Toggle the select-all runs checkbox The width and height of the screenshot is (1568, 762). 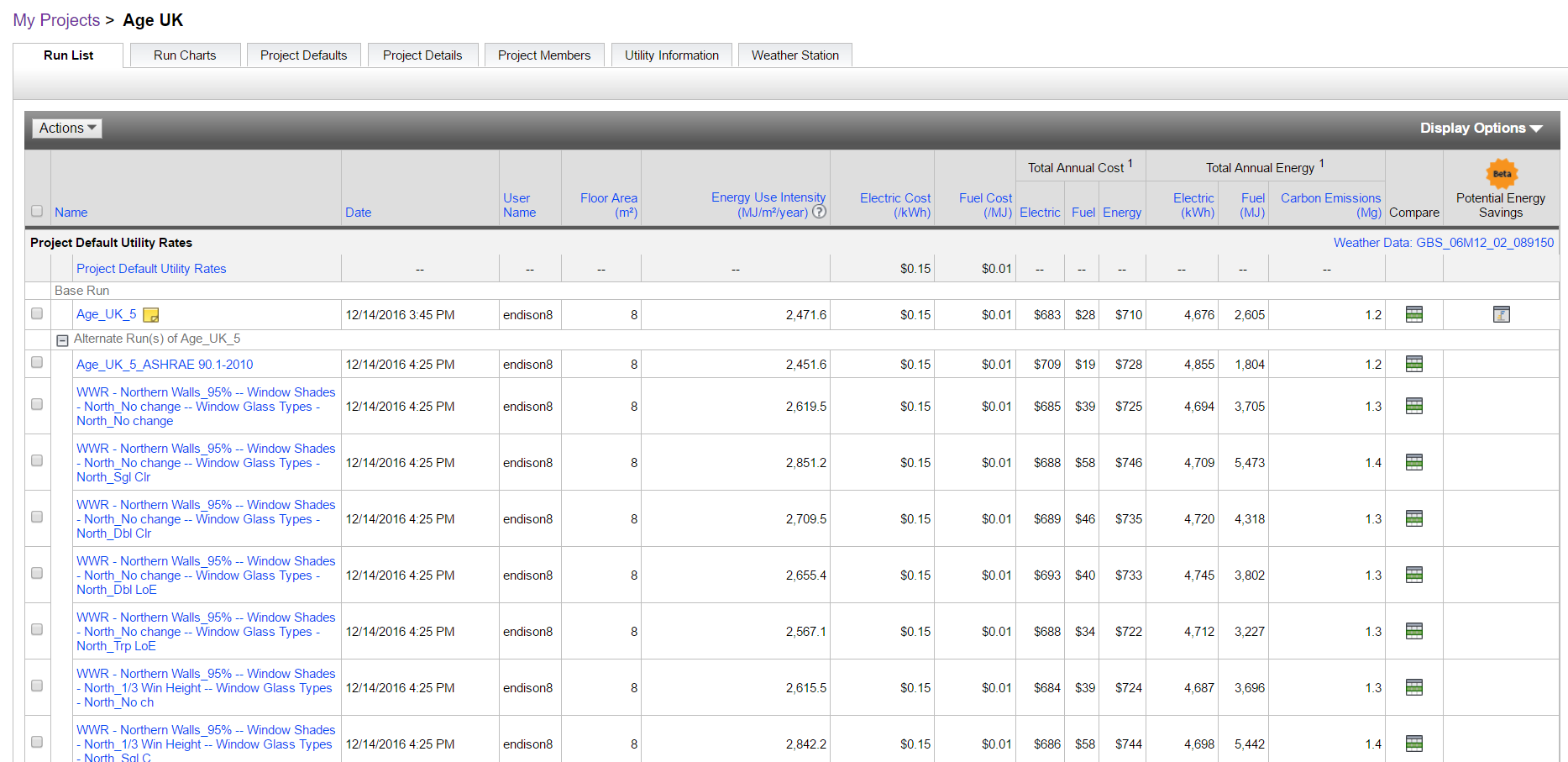[37, 212]
